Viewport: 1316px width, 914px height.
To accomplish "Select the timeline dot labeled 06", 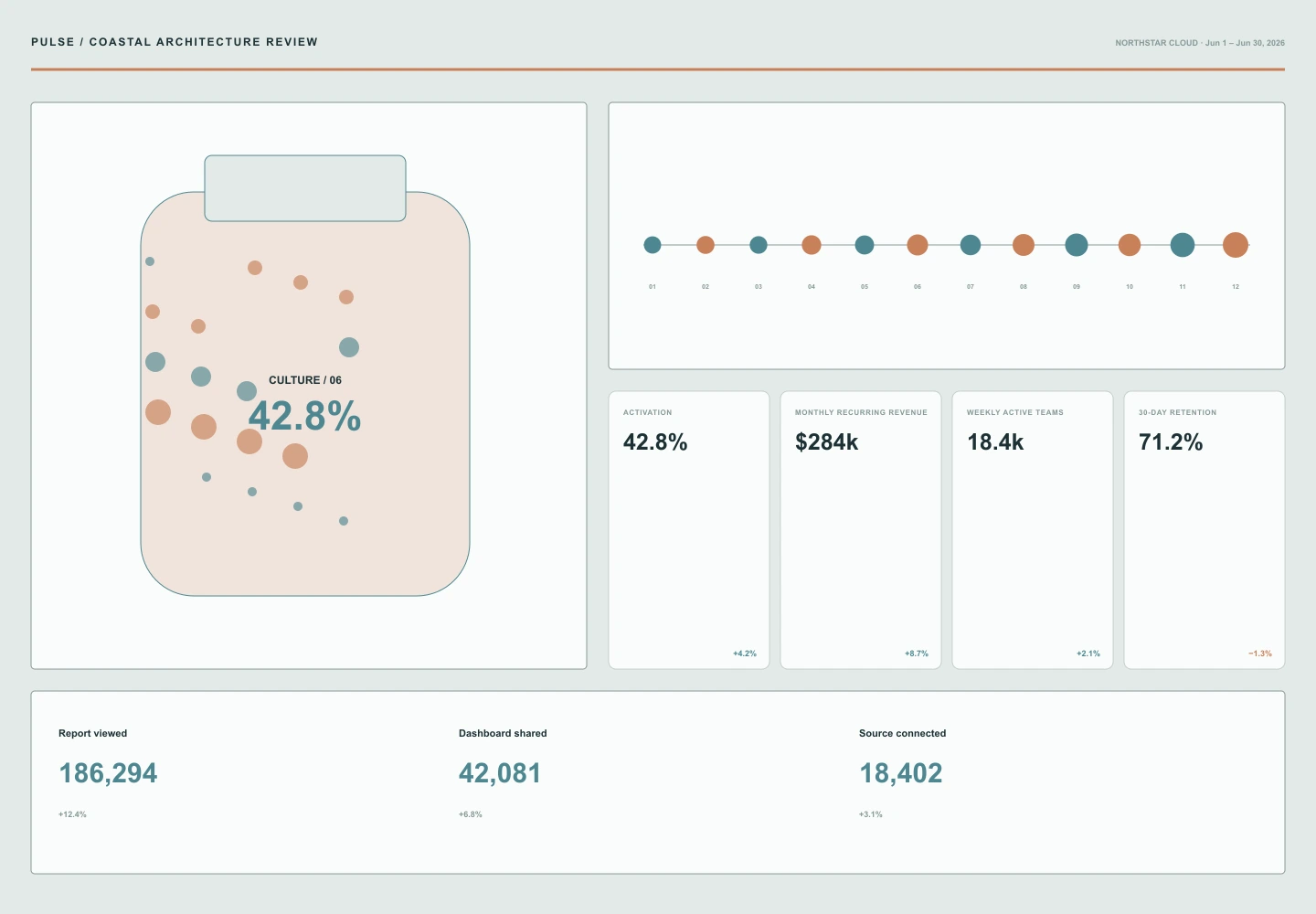I will (x=918, y=245).
